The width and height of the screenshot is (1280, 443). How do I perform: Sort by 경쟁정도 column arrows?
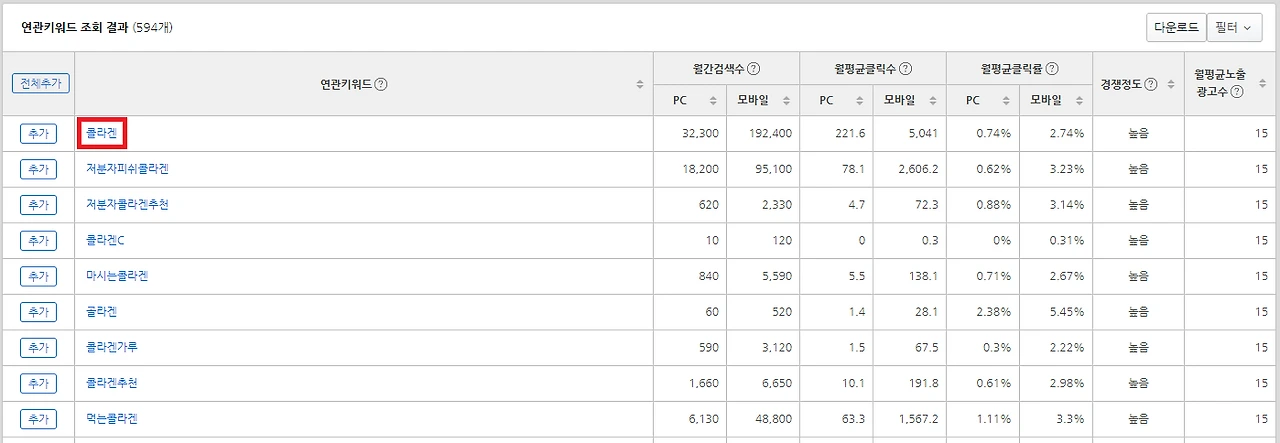click(x=1169, y=84)
